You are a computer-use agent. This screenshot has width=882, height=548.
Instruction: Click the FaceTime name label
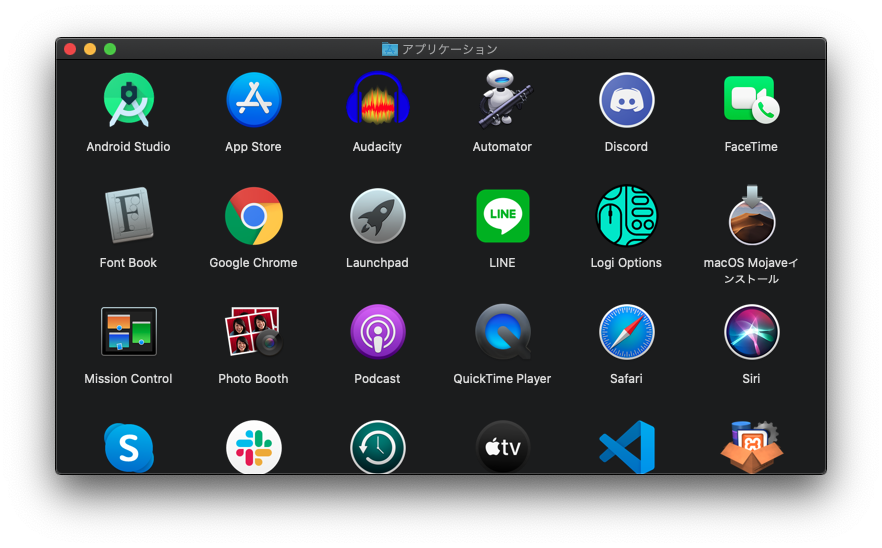(751, 147)
